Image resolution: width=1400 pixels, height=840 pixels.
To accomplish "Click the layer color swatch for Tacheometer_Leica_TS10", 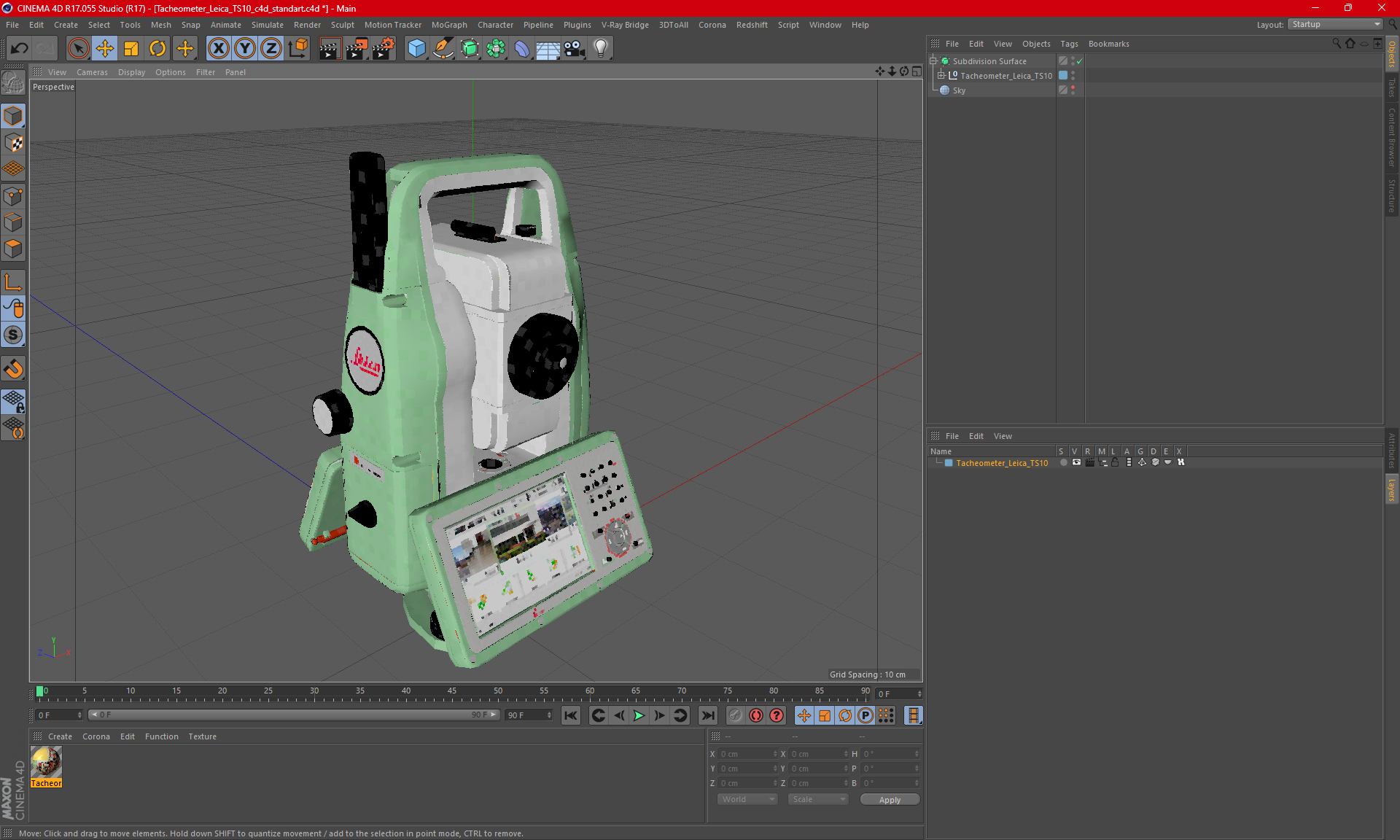I will [949, 463].
